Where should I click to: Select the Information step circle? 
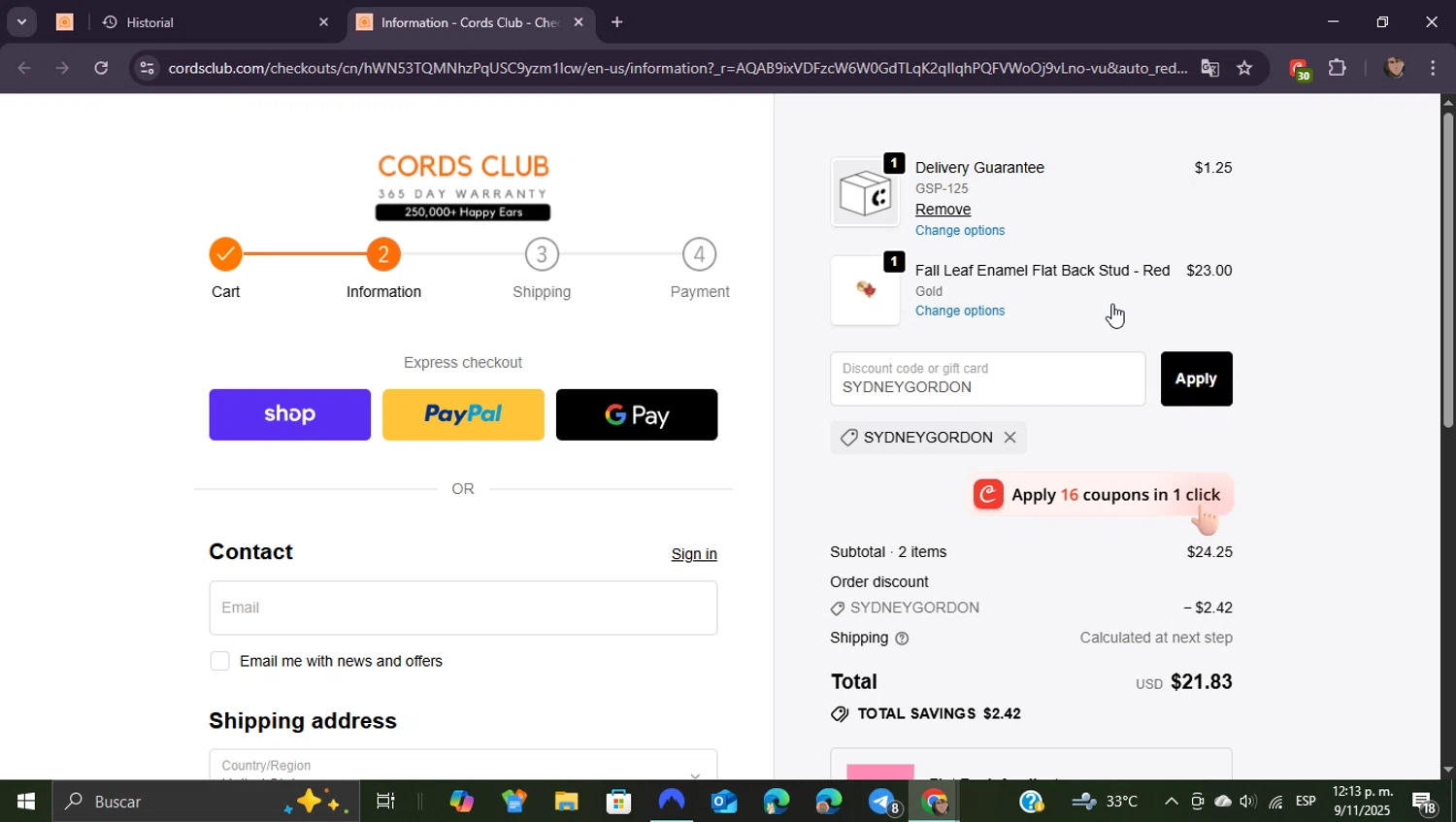pos(383,254)
